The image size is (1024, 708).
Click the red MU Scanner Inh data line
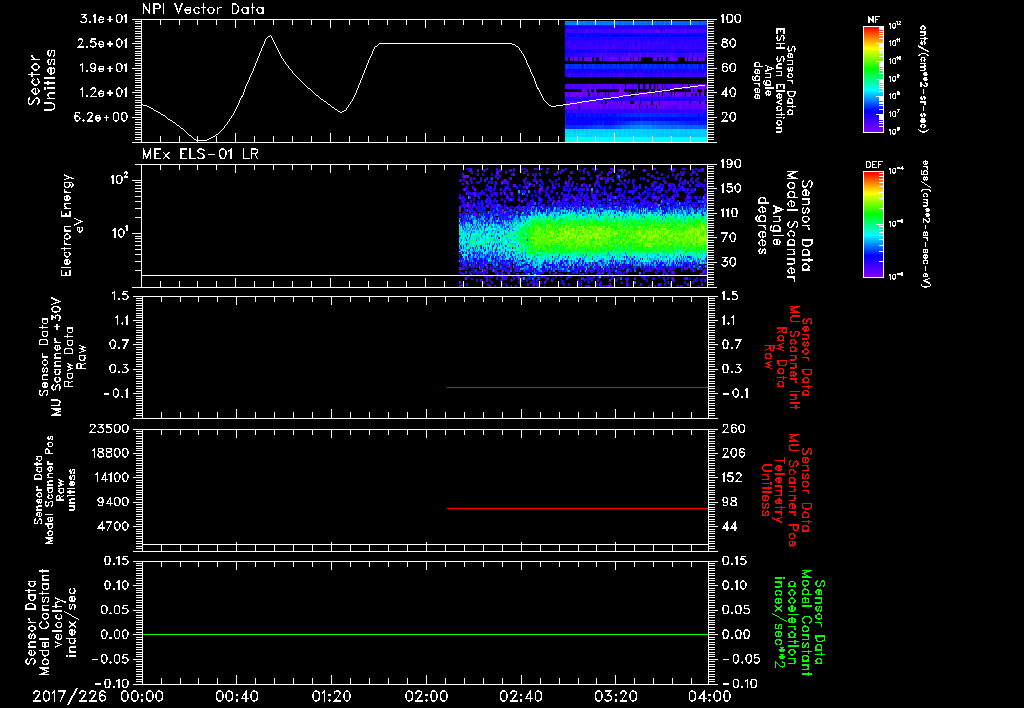pyautogui.click(x=577, y=387)
